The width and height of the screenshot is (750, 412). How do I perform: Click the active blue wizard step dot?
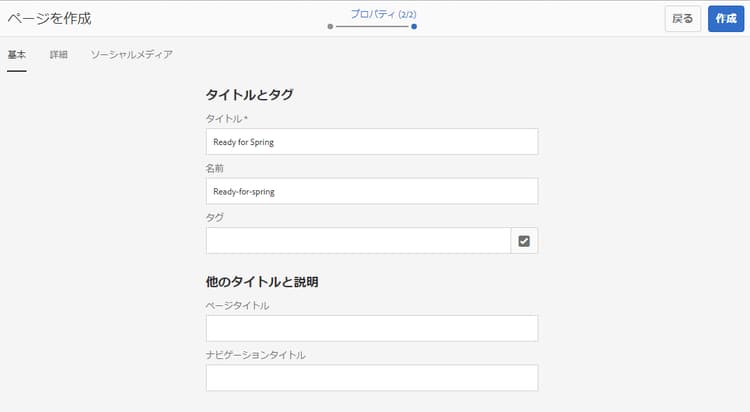tap(414, 27)
